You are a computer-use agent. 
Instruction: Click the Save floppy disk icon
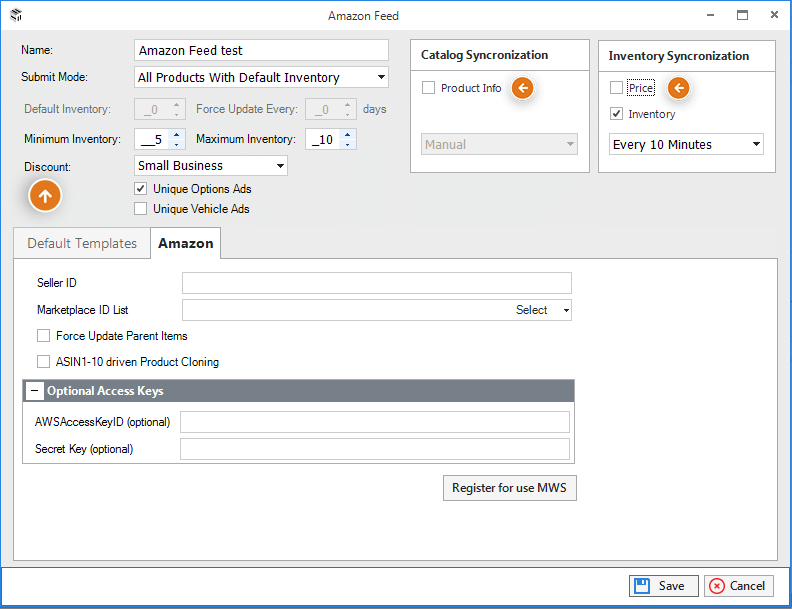point(641,586)
